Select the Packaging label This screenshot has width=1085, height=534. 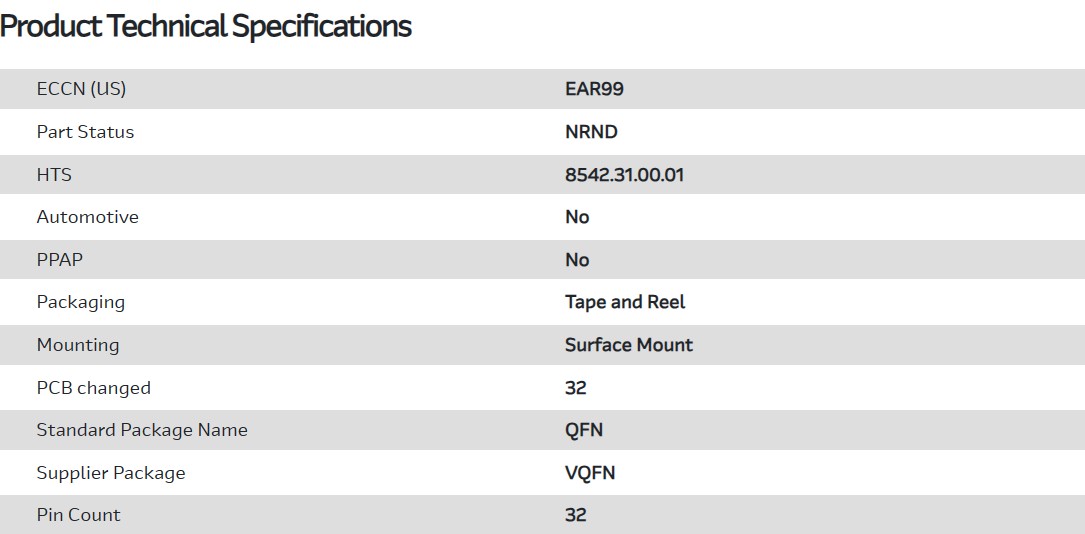(81, 302)
